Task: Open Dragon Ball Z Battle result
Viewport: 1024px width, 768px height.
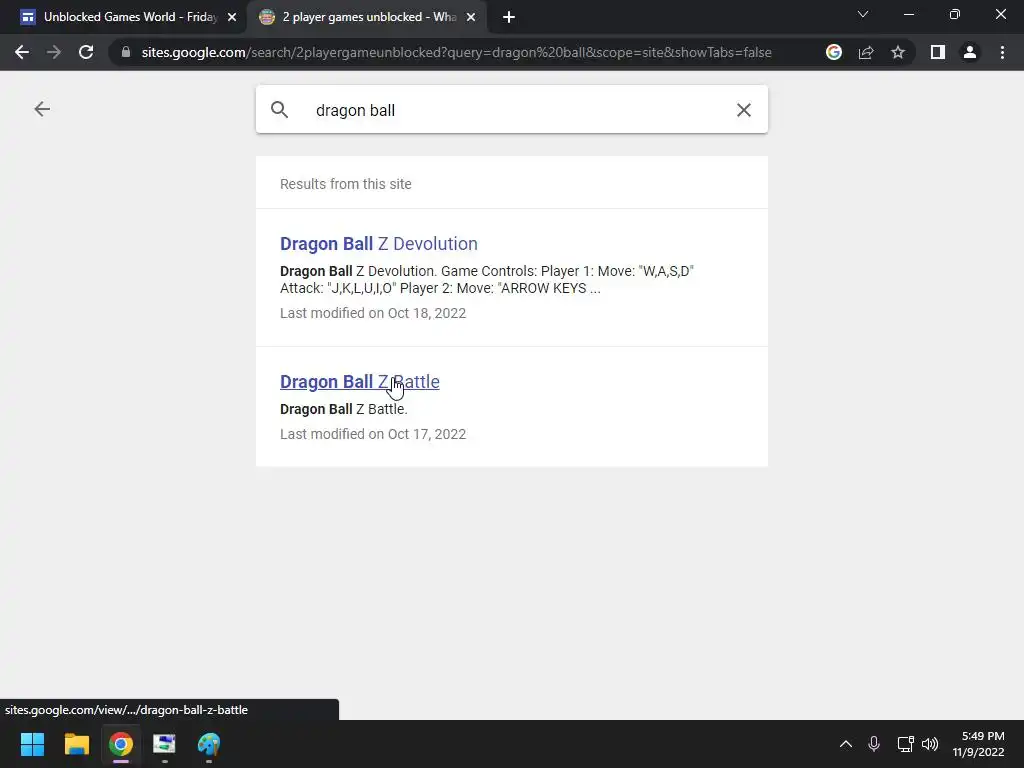Action: point(360,381)
